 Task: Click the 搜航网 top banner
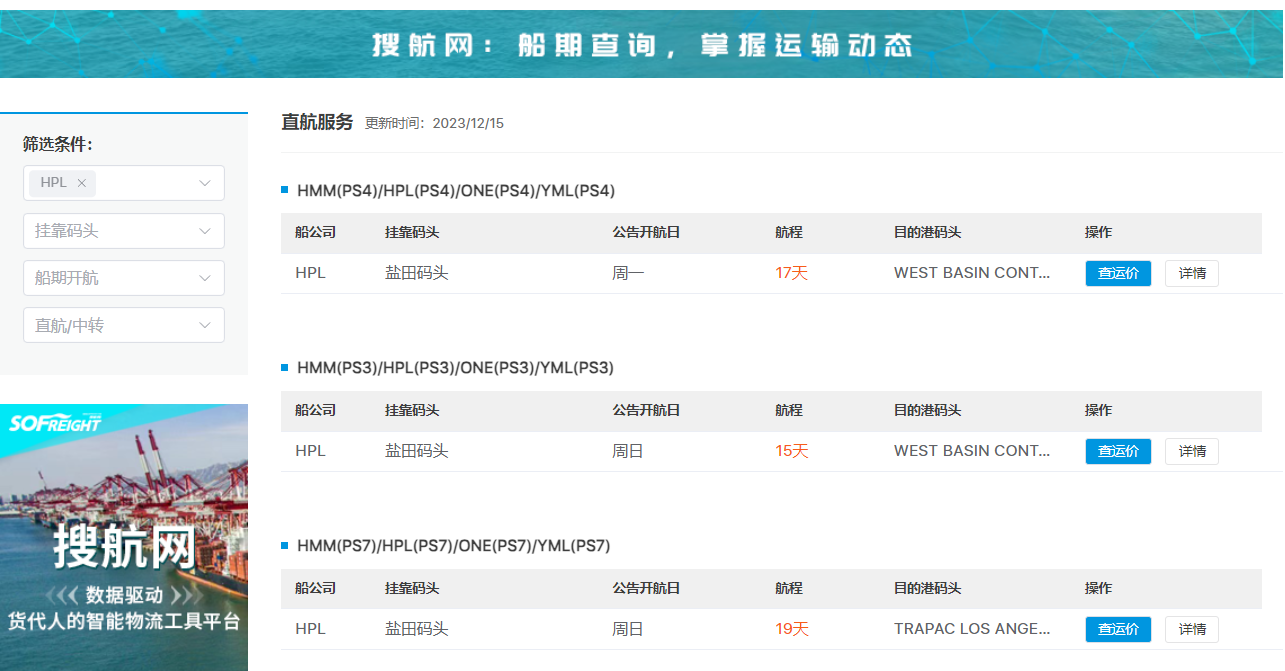pos(642,44)
